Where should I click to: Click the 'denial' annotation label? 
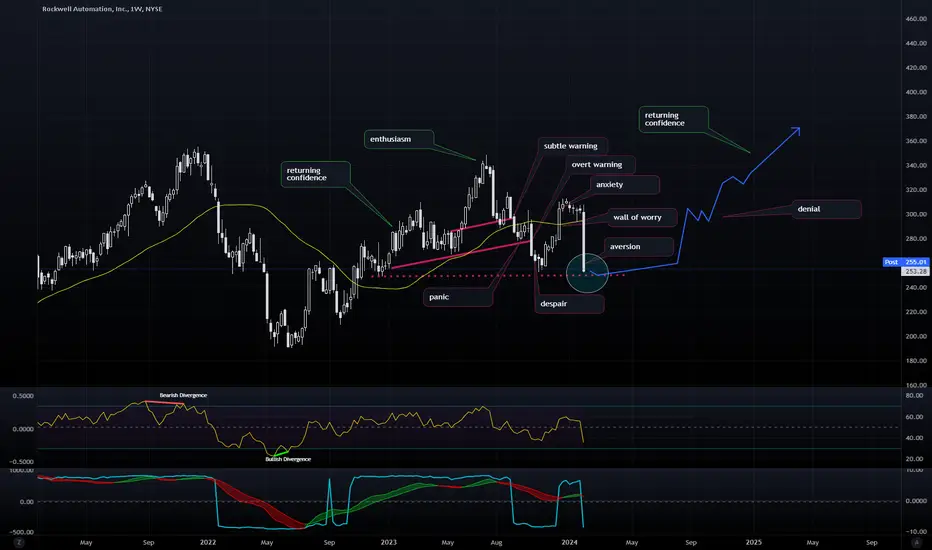(x=826, y=209)
